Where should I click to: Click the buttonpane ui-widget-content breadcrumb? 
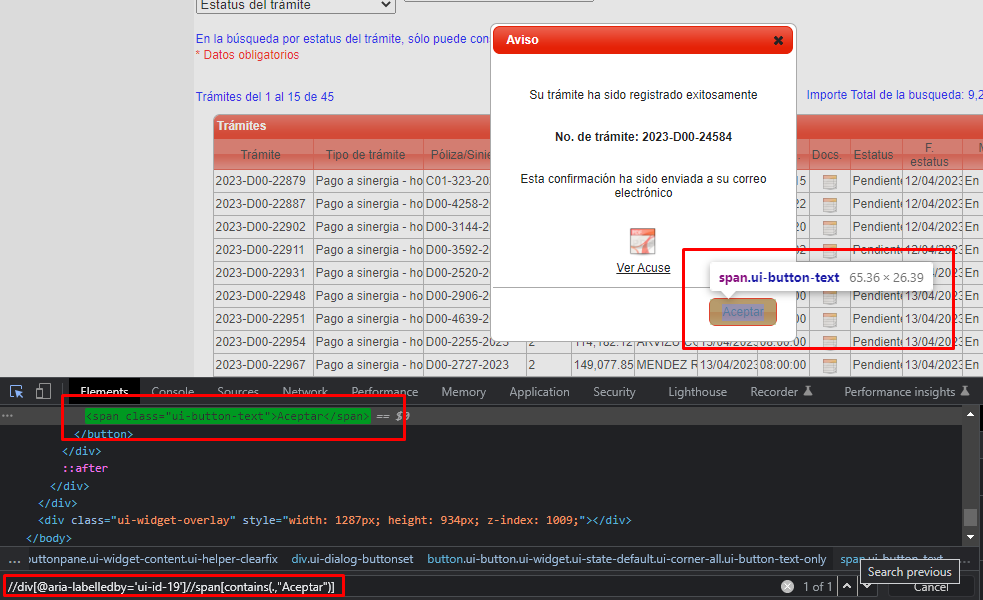tap(154, 559)
